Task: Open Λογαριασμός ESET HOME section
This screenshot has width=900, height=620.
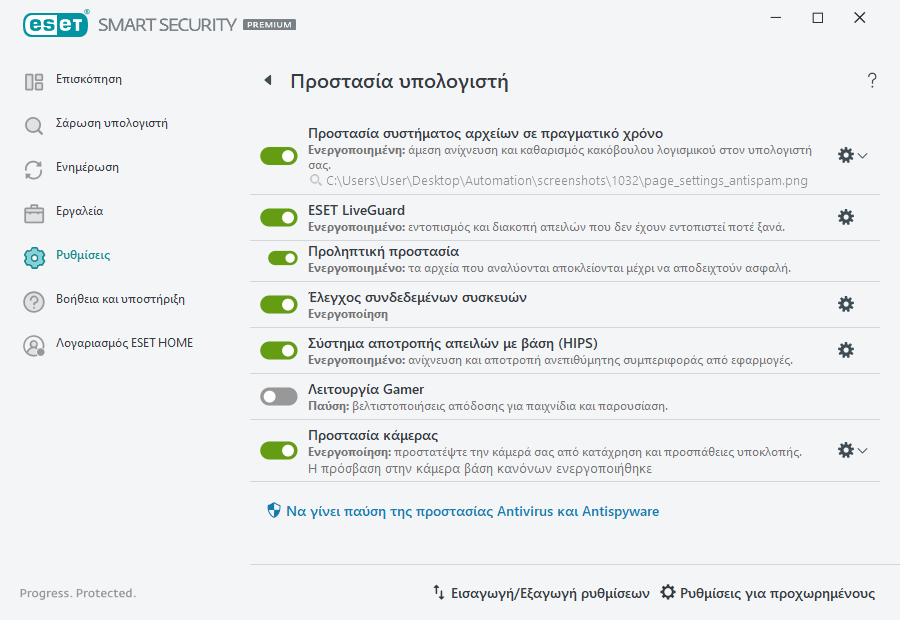Action: click(125, 343)
